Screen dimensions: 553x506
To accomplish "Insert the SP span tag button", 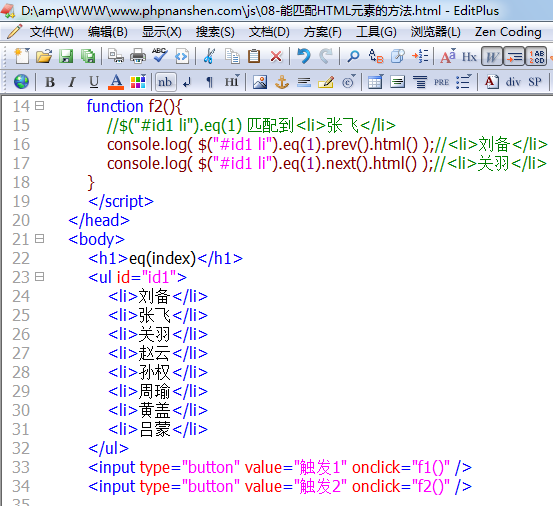I will (535, 82).
